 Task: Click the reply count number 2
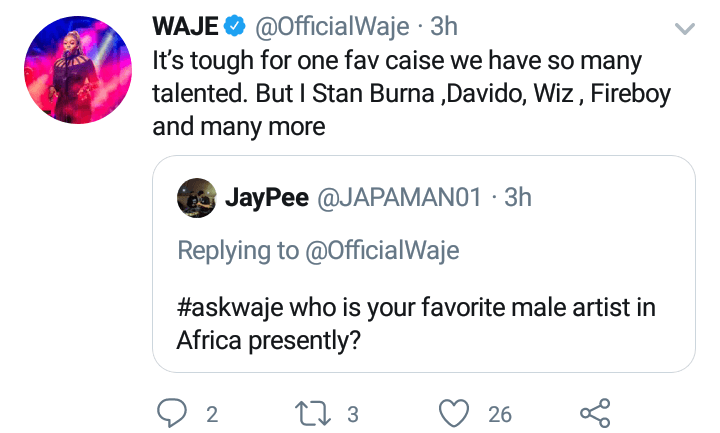click(x=212, y=413)
